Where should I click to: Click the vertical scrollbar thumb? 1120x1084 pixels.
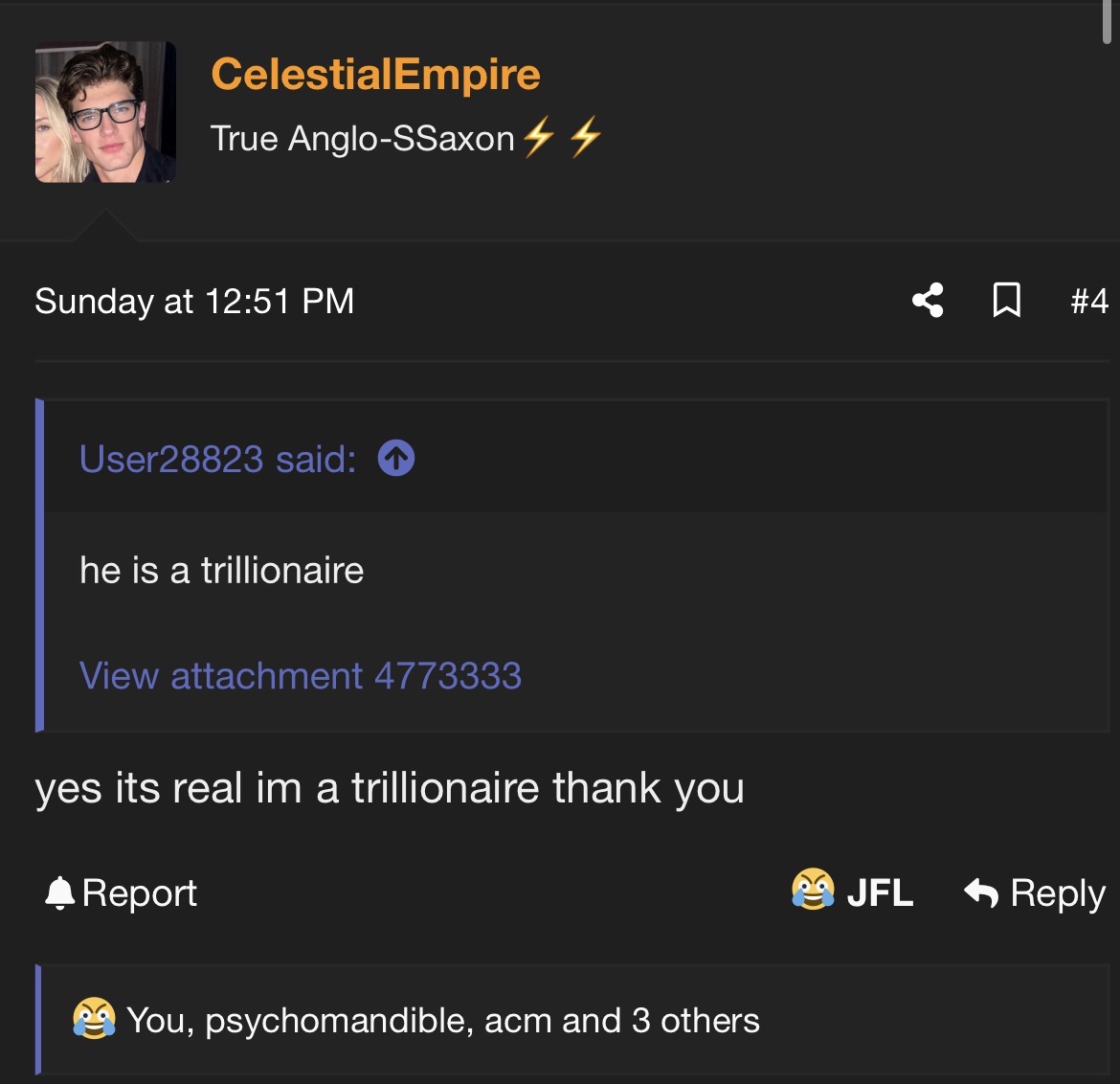[1108, 21]
